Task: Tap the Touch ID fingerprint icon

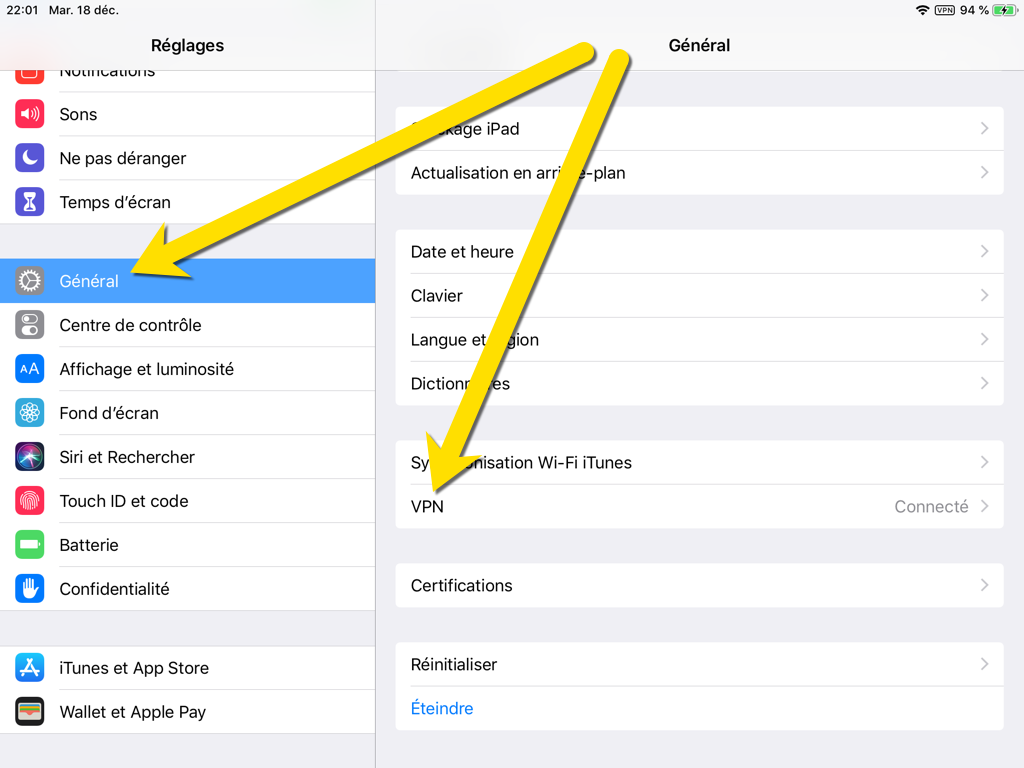Action: pos(30,501)
